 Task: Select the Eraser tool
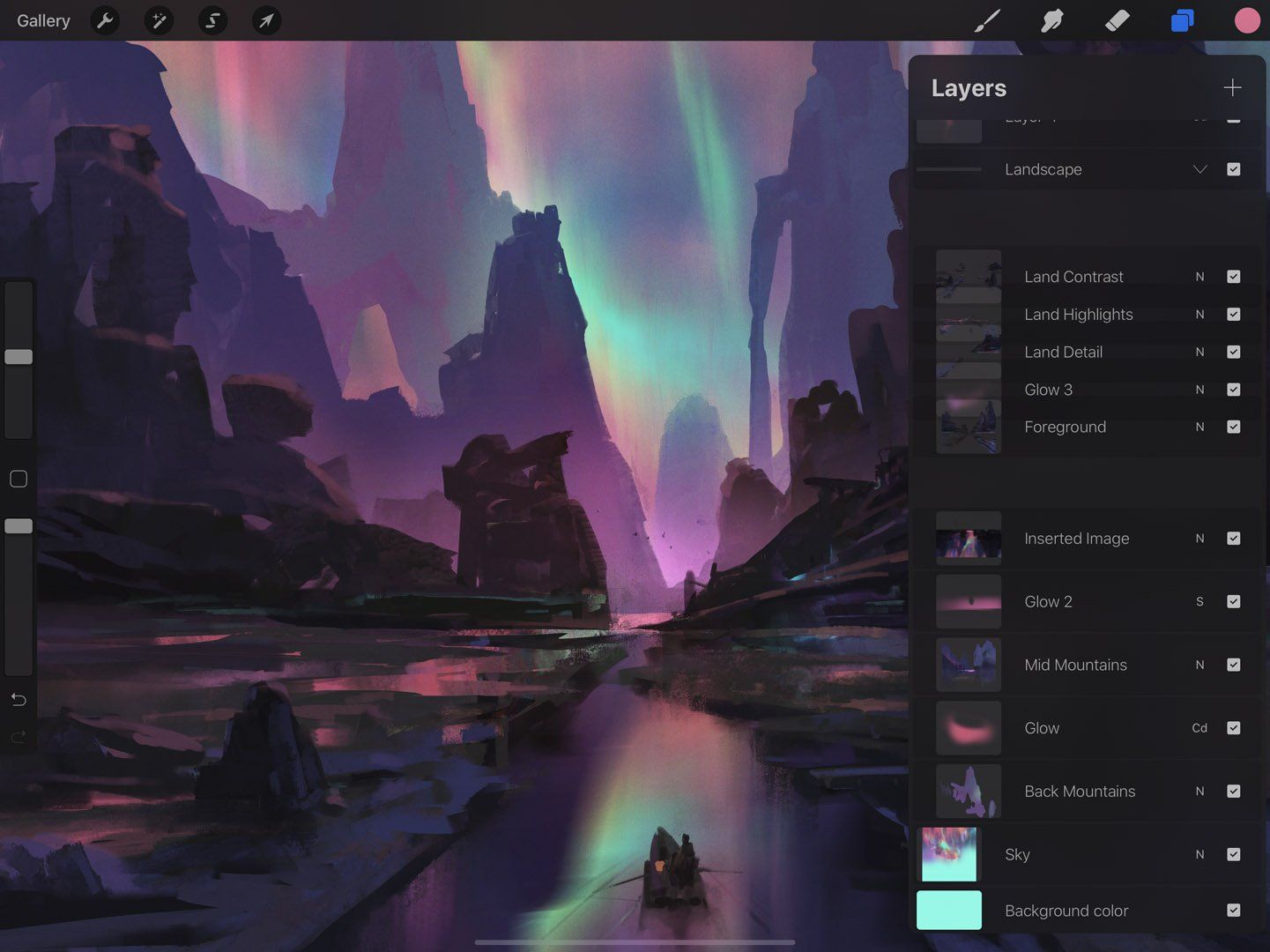[x=1117, y=20]
